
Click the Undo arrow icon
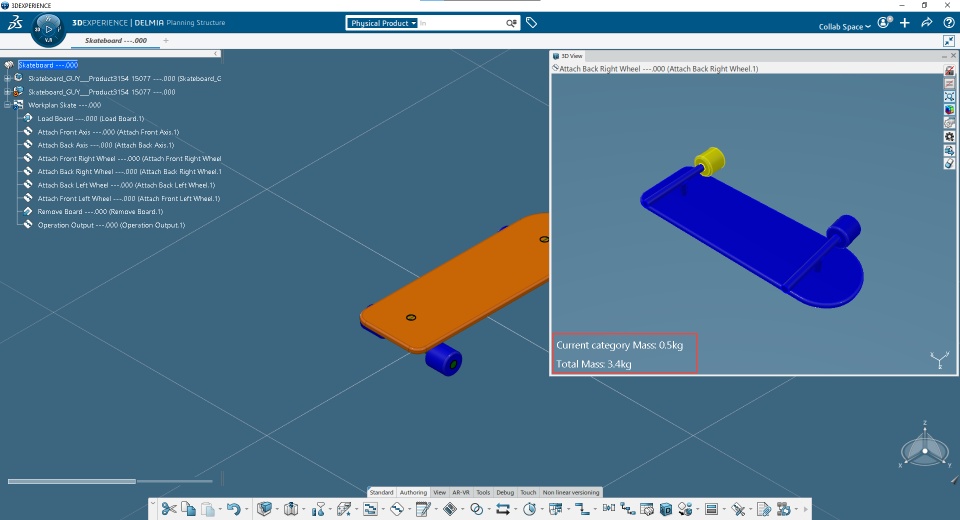point(233,509)
